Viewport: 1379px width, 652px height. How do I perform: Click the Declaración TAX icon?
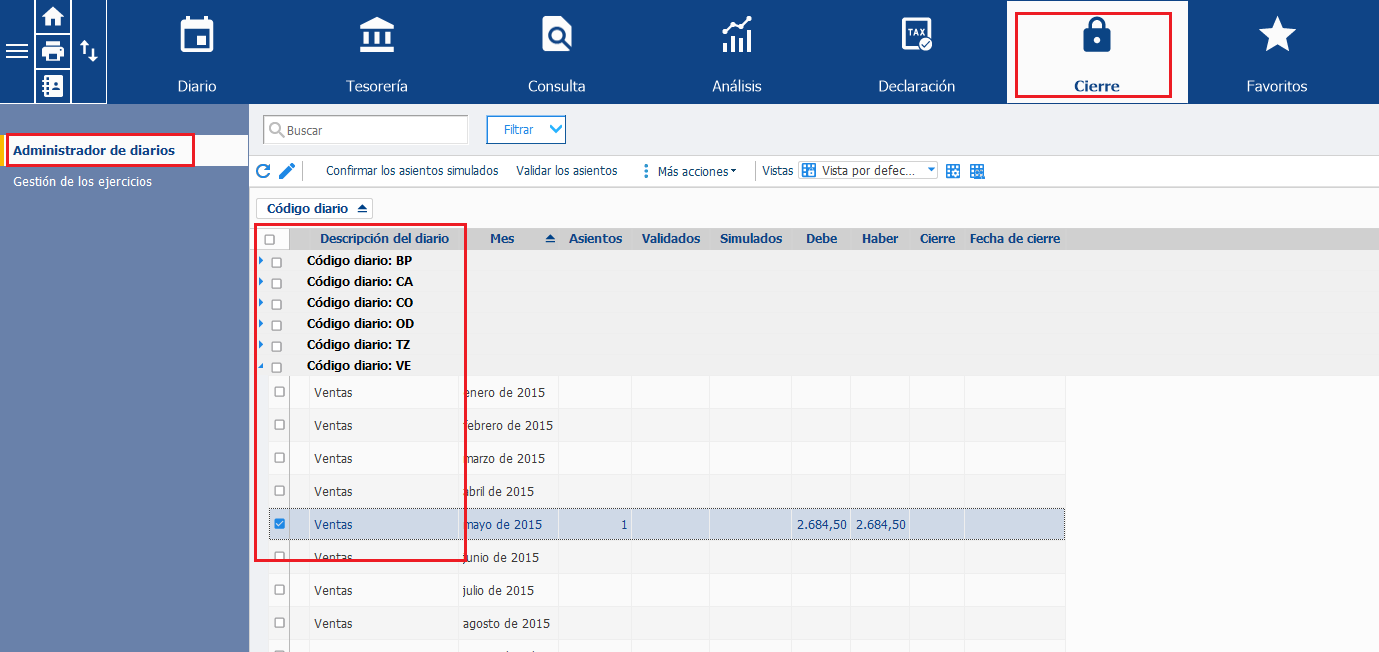pyautogui.click(x=917, y=35)
